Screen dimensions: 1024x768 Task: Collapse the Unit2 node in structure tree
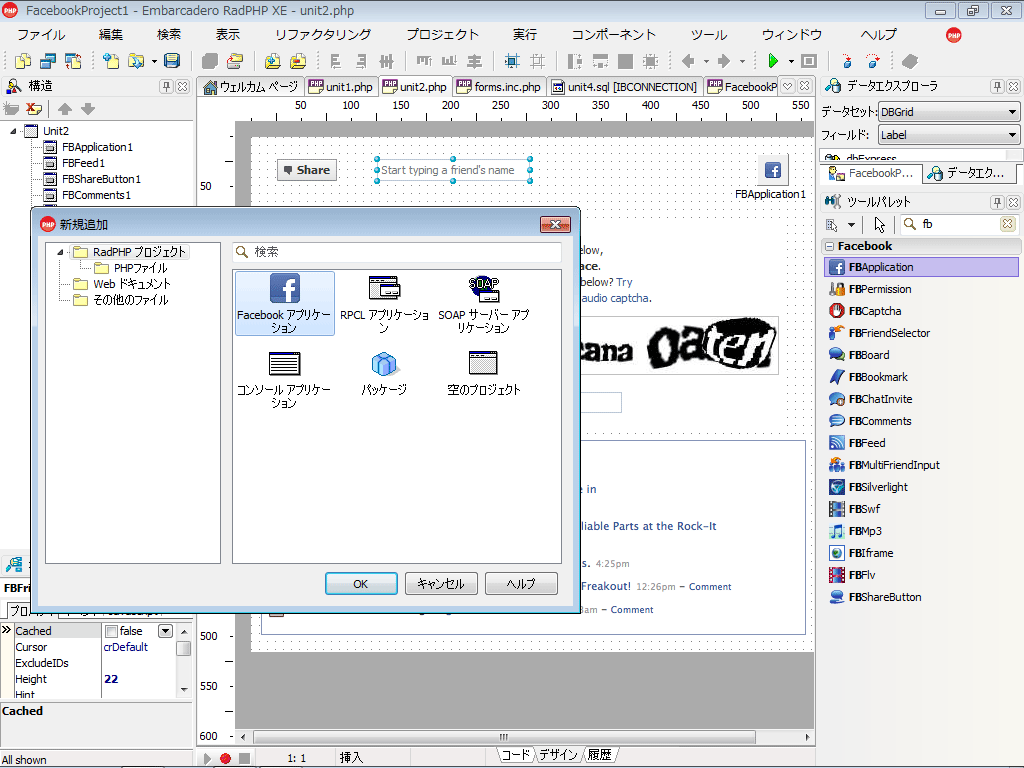pyautogui.click(x=13, y=131)
